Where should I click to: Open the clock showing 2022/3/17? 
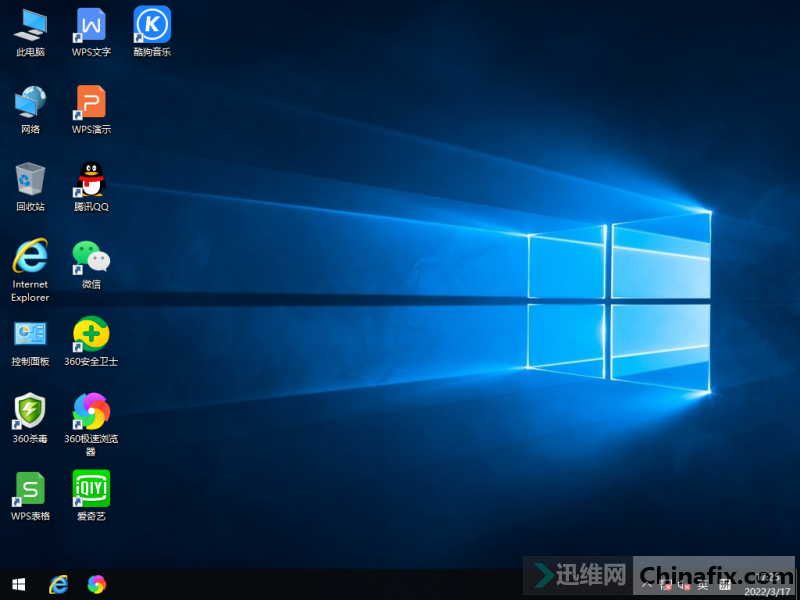coord(767,585)
